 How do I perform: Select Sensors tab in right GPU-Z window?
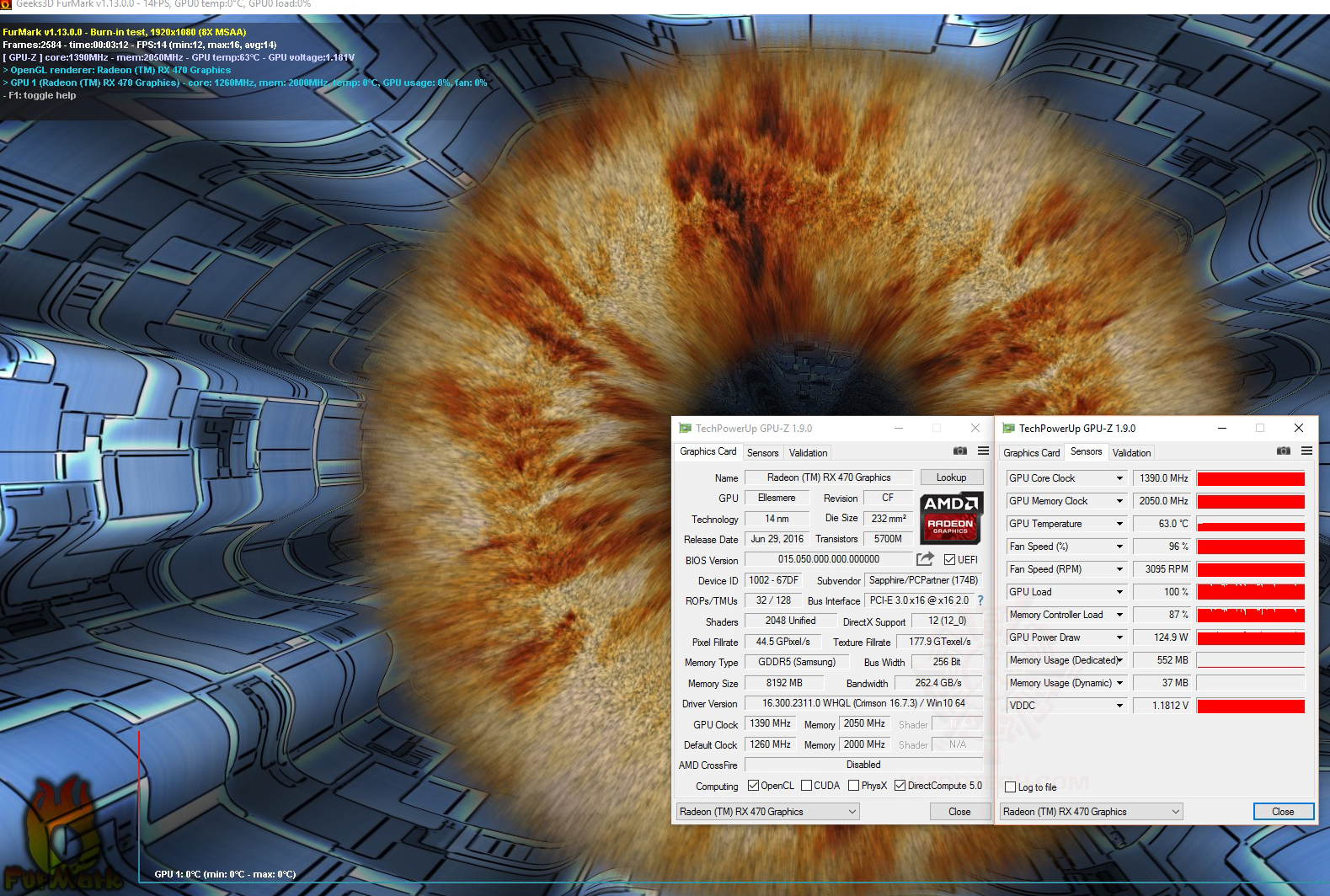pyautogui.click(x=1086, y=451)
